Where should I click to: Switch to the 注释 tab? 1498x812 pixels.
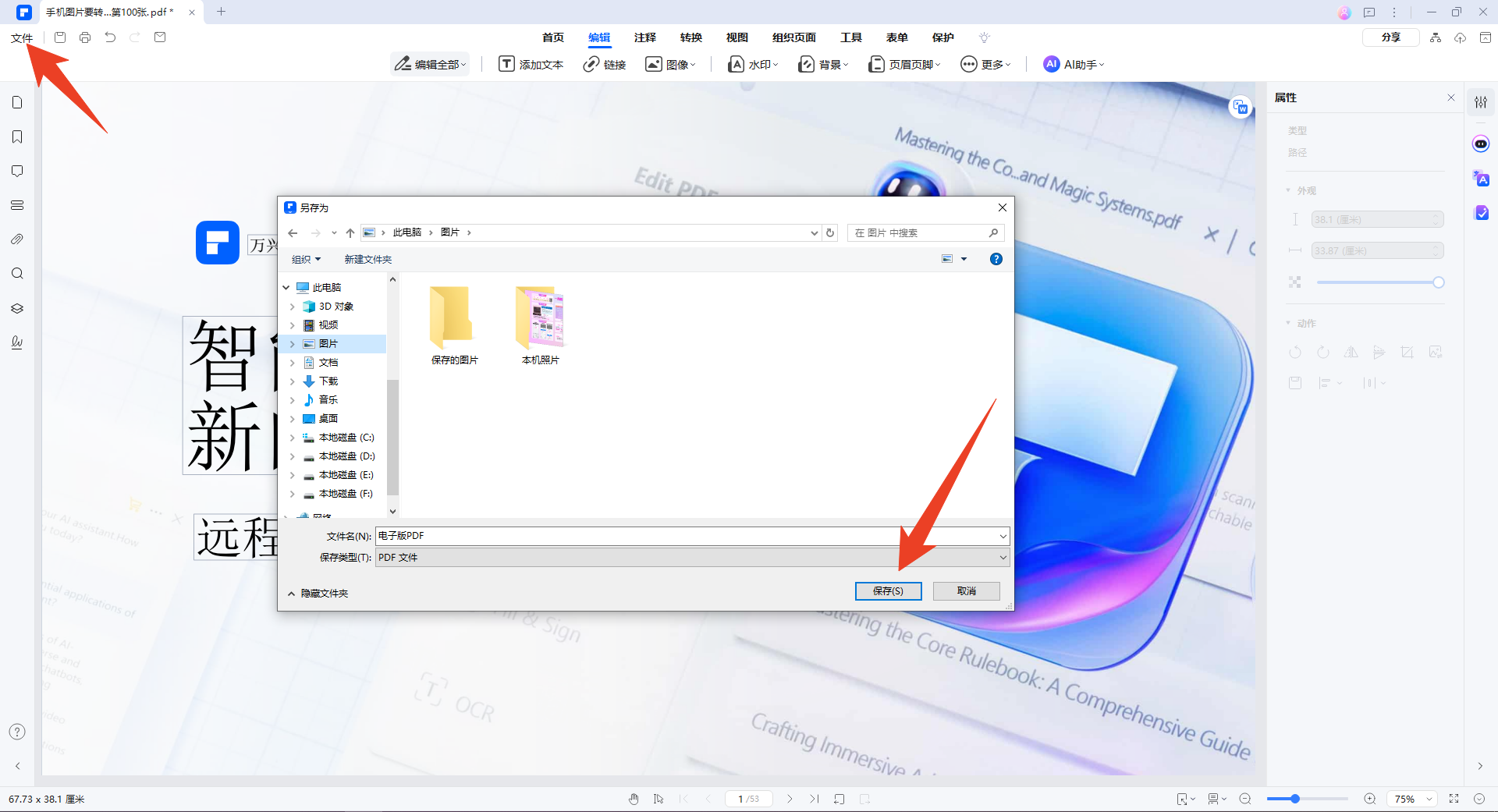645,37
